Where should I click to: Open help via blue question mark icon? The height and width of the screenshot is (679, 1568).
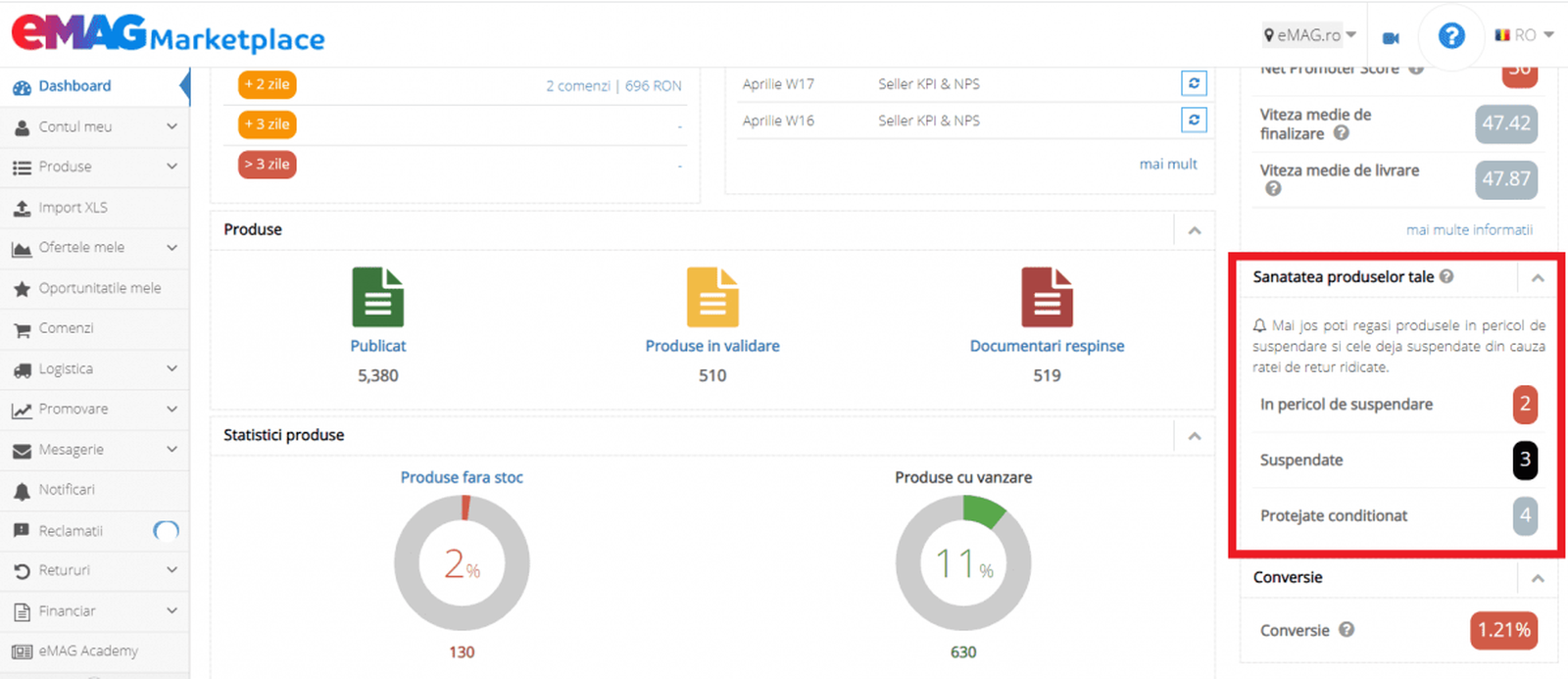[1450, 36]
